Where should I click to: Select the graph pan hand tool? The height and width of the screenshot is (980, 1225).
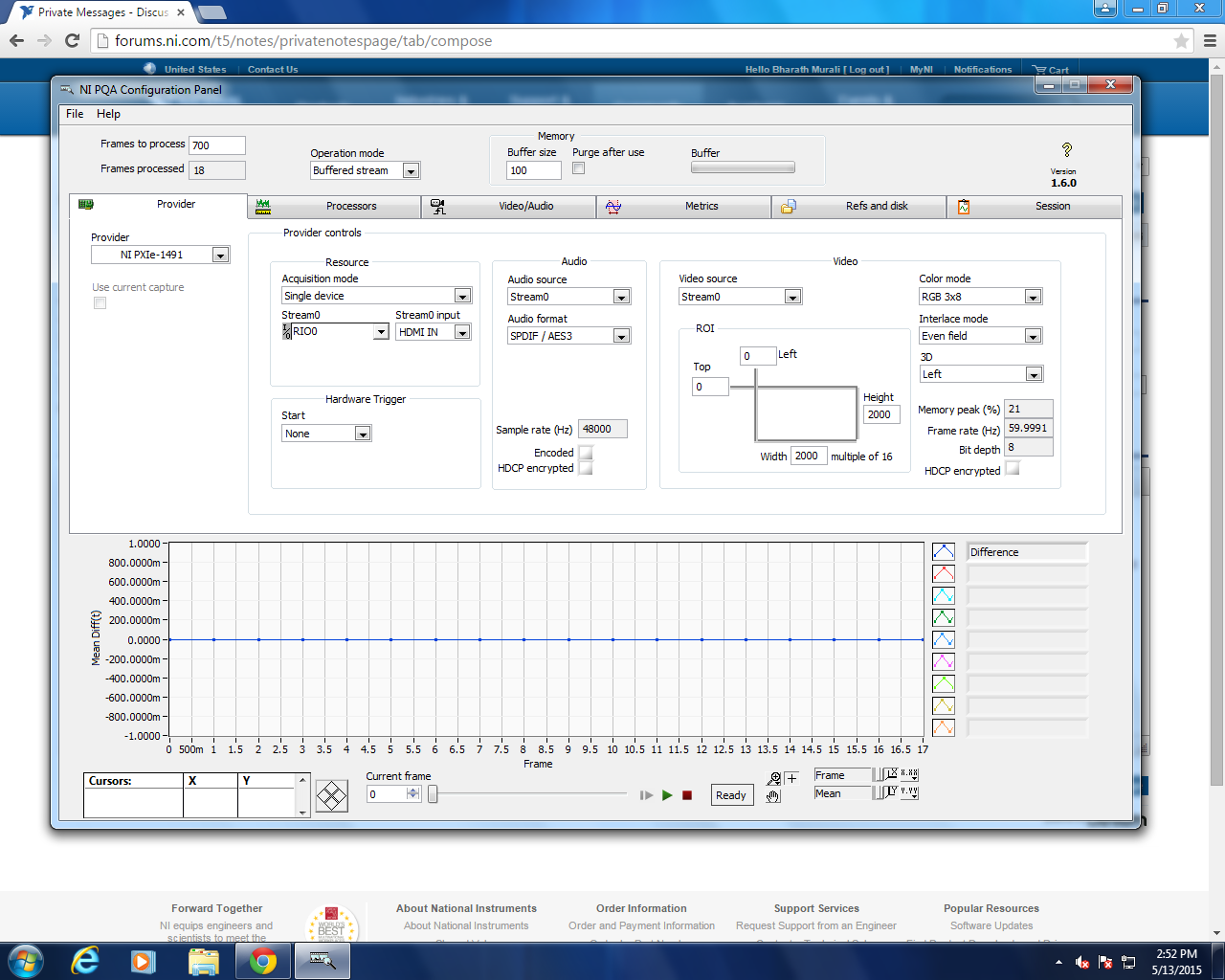coord(774,795)
